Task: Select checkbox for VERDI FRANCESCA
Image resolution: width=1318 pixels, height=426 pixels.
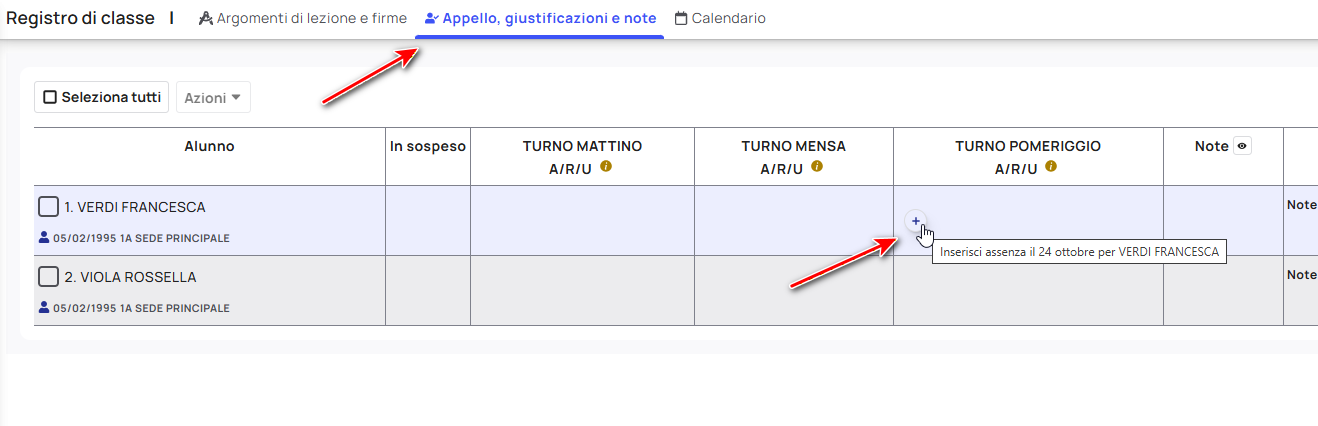Action: click(x=48, y=207)
